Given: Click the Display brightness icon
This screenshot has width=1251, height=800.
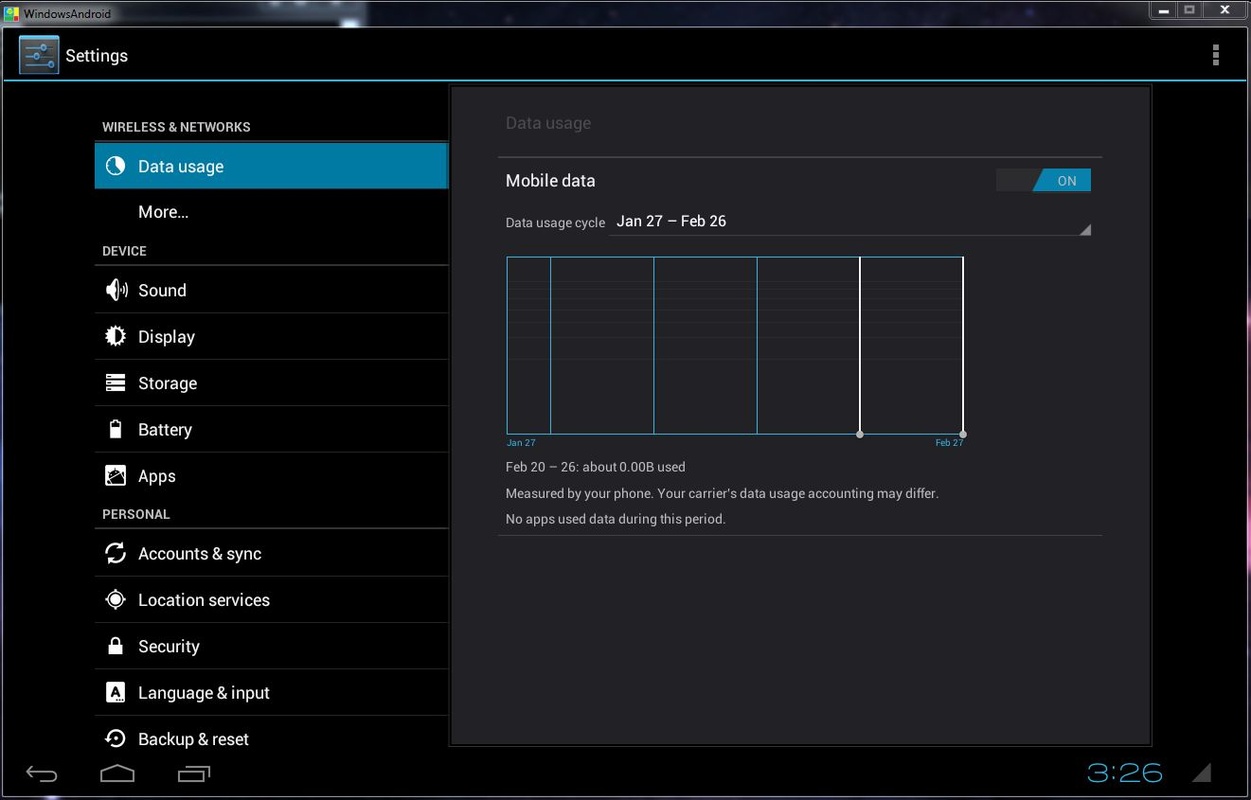Looking at the screenshot, I should (x=116, y=336).
